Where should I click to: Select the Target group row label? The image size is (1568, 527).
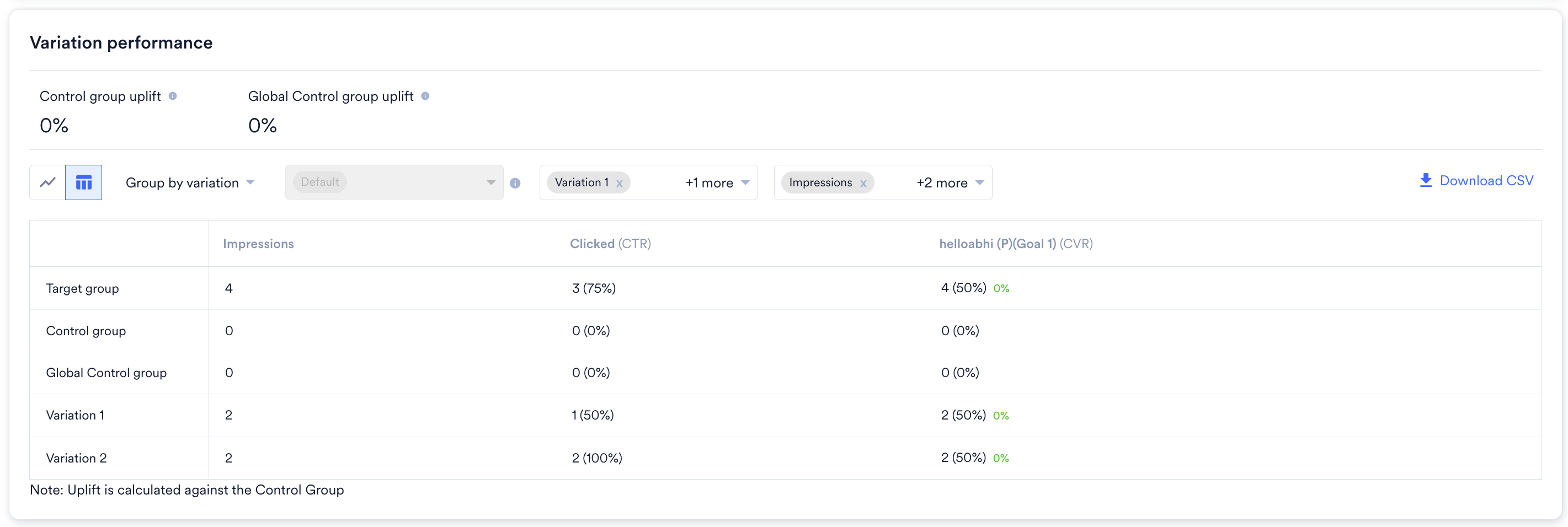click(82, 289)
